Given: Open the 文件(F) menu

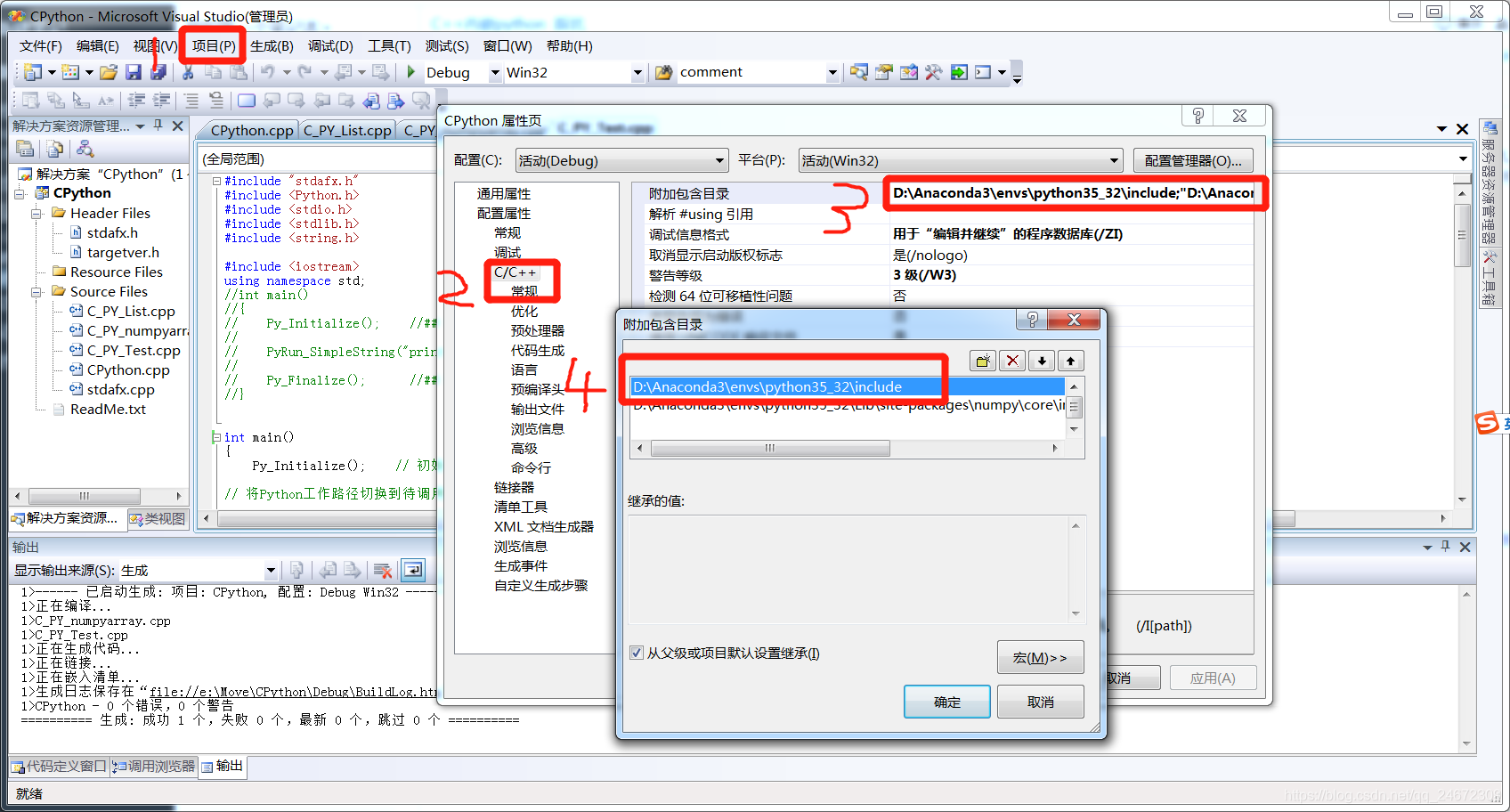Looking at the screenshot, I should (41, 46).
